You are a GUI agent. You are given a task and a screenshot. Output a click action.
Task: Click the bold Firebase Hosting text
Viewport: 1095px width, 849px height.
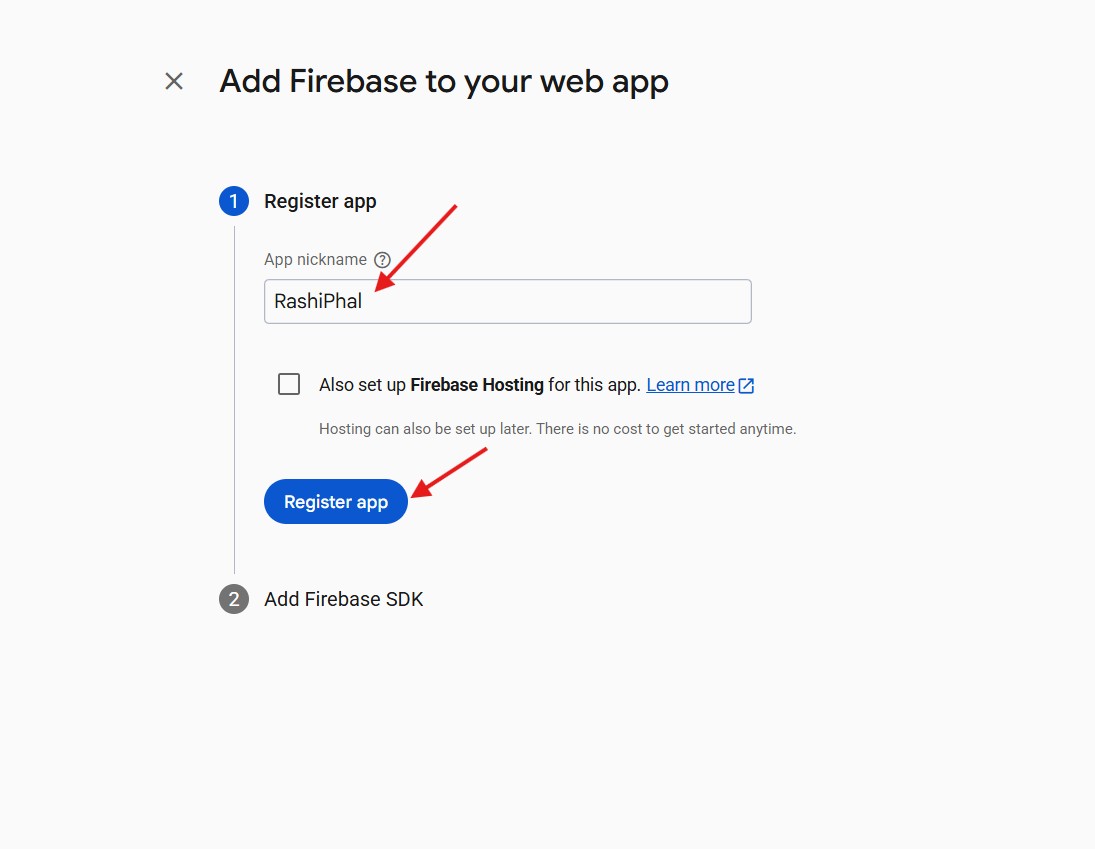pyautogui.click(x=477, y=385)
